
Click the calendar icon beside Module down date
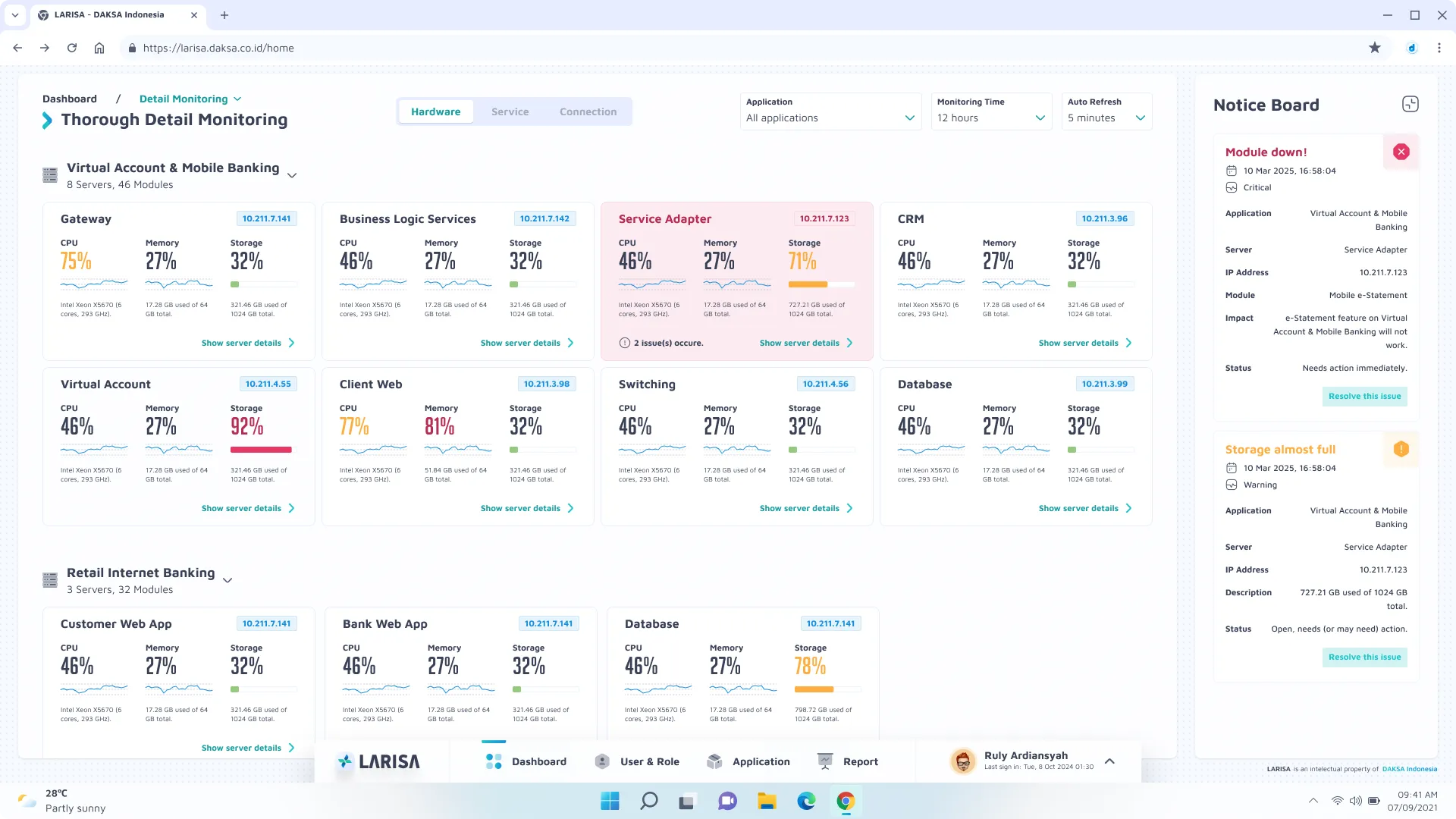(x=1232, y=171)
